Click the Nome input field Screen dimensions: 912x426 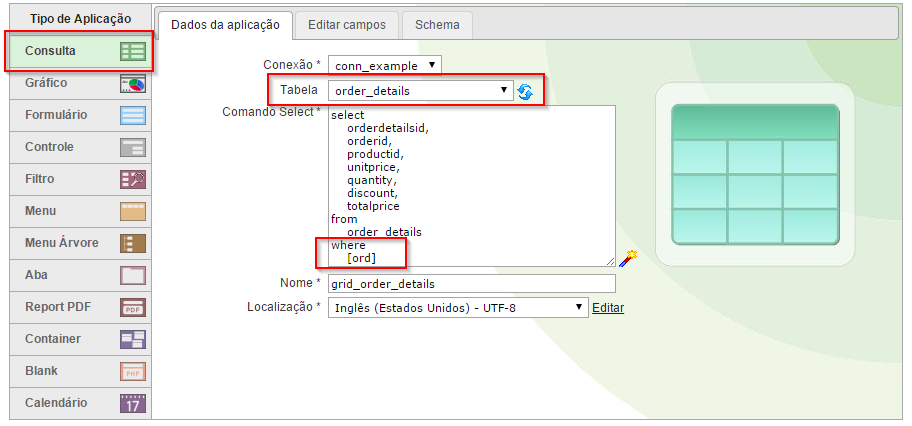pos(471,284)
